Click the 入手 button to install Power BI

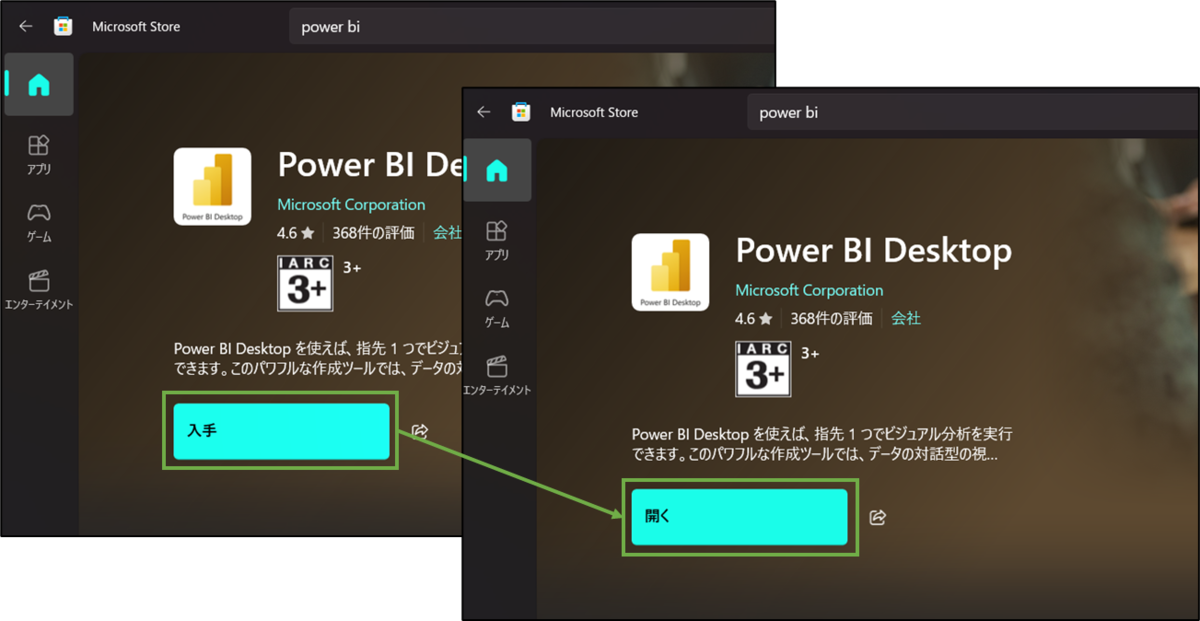pyautogui.click(x=281, y=431)
